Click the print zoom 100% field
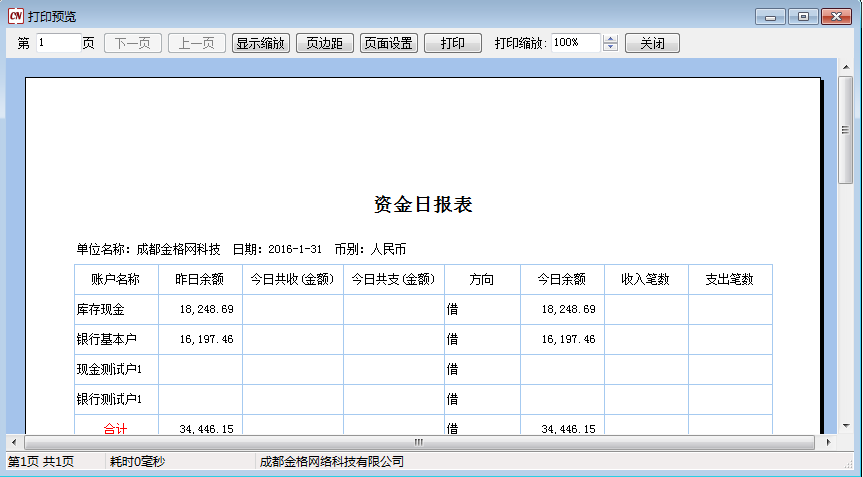Image resolution: width=863 pixels, height=477 pixels. click(575, 43)
